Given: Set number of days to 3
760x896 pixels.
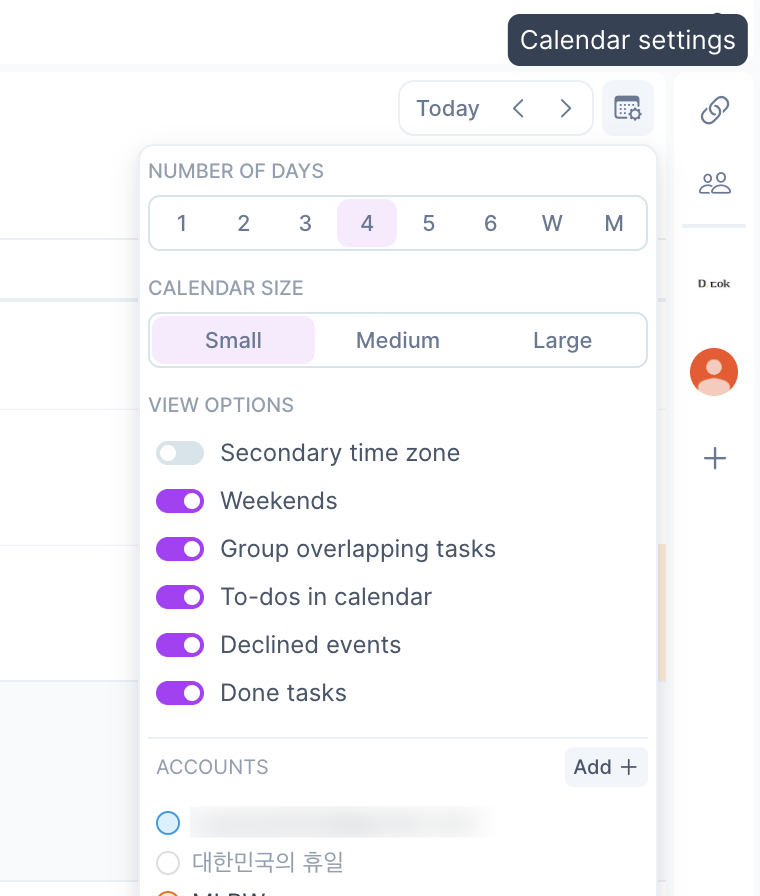Looking at the screenshot, I should [305, 223].
